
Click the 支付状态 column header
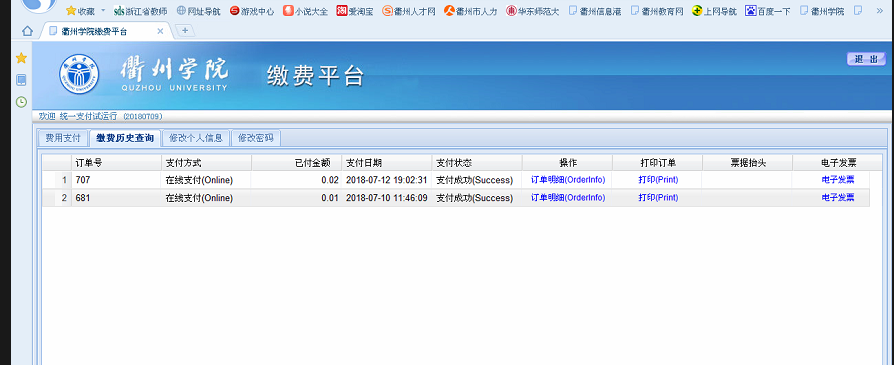pyautogui.click(x=477, y=163)
